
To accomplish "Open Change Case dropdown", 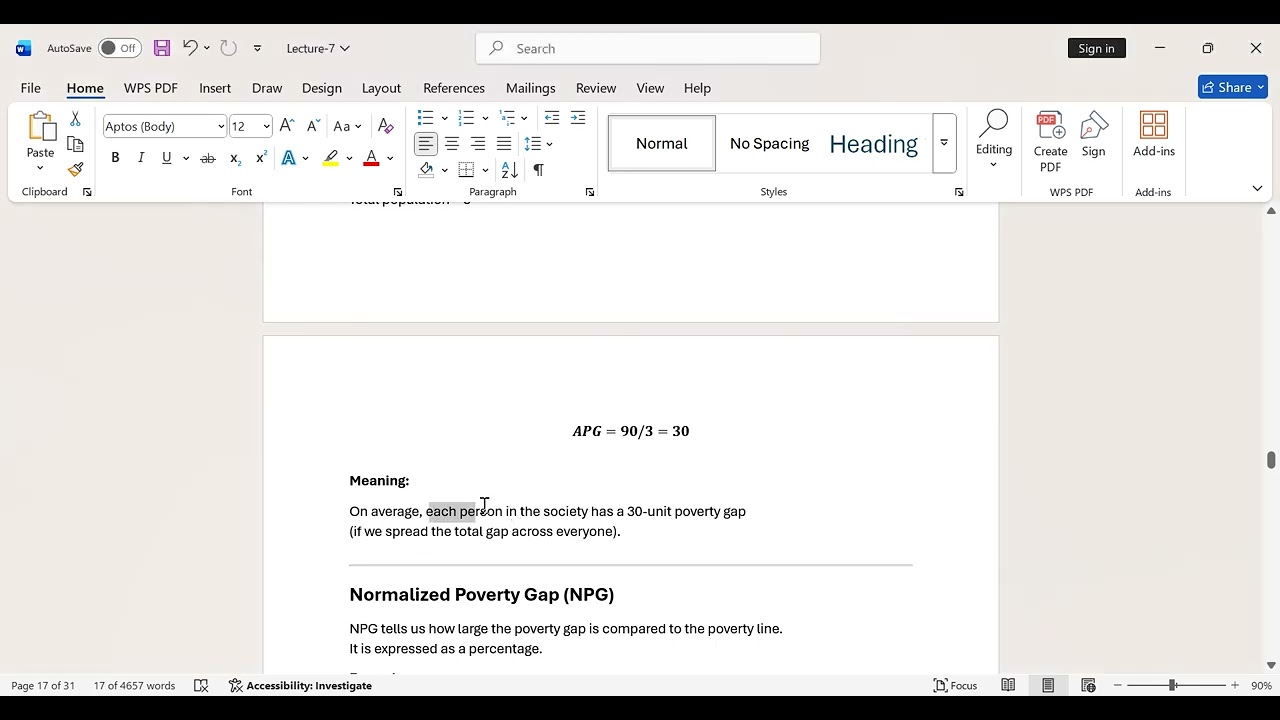I will point(347,126).
